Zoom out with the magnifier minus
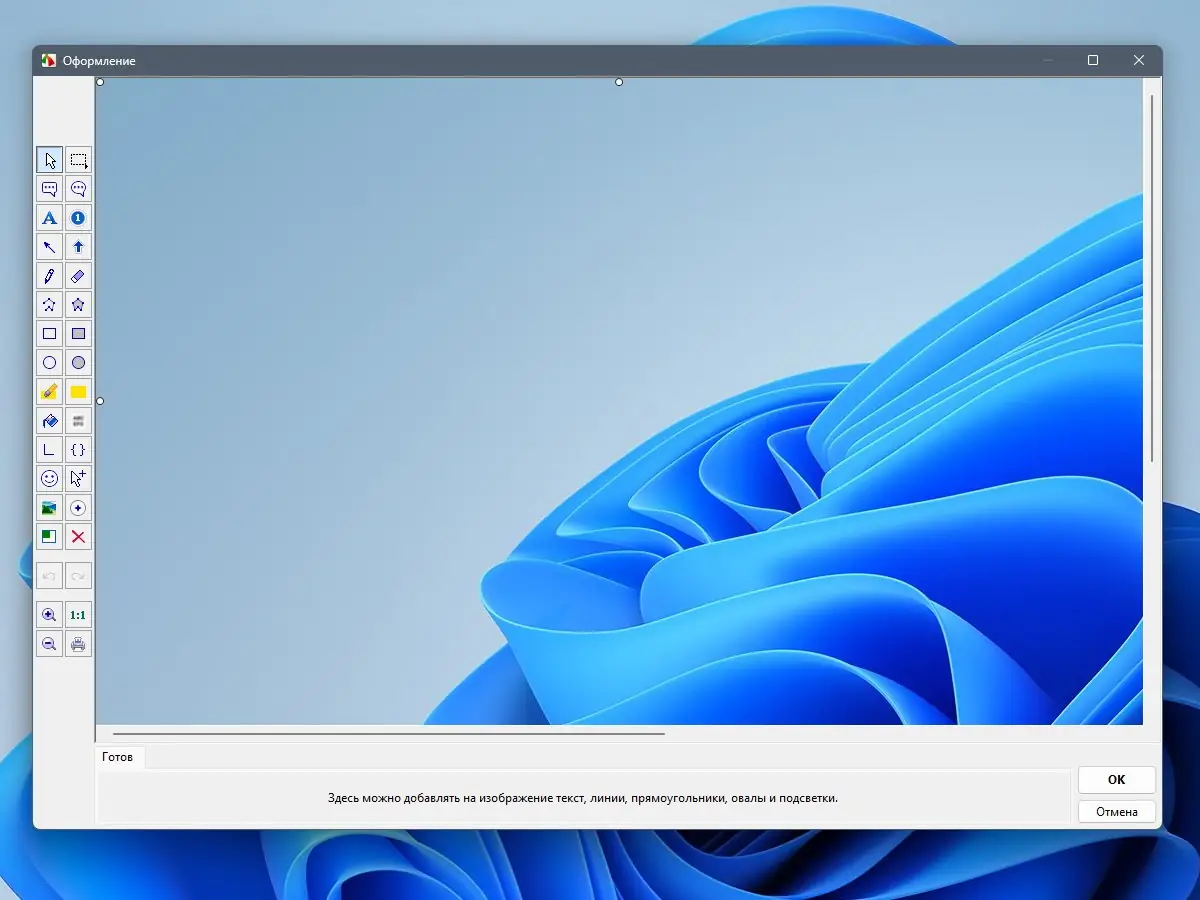 49,644
